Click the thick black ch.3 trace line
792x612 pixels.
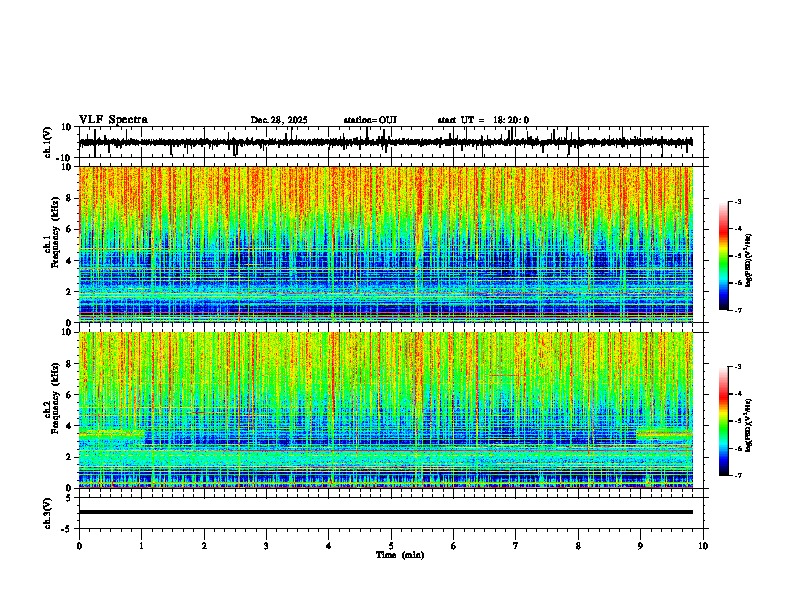(x=386, y=512)
